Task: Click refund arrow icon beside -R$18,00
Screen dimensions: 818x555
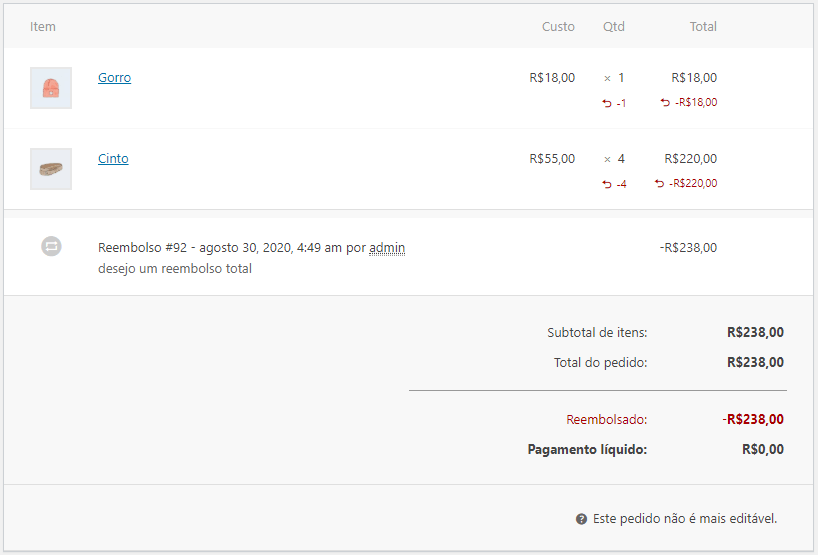Action: pos(665,103)
